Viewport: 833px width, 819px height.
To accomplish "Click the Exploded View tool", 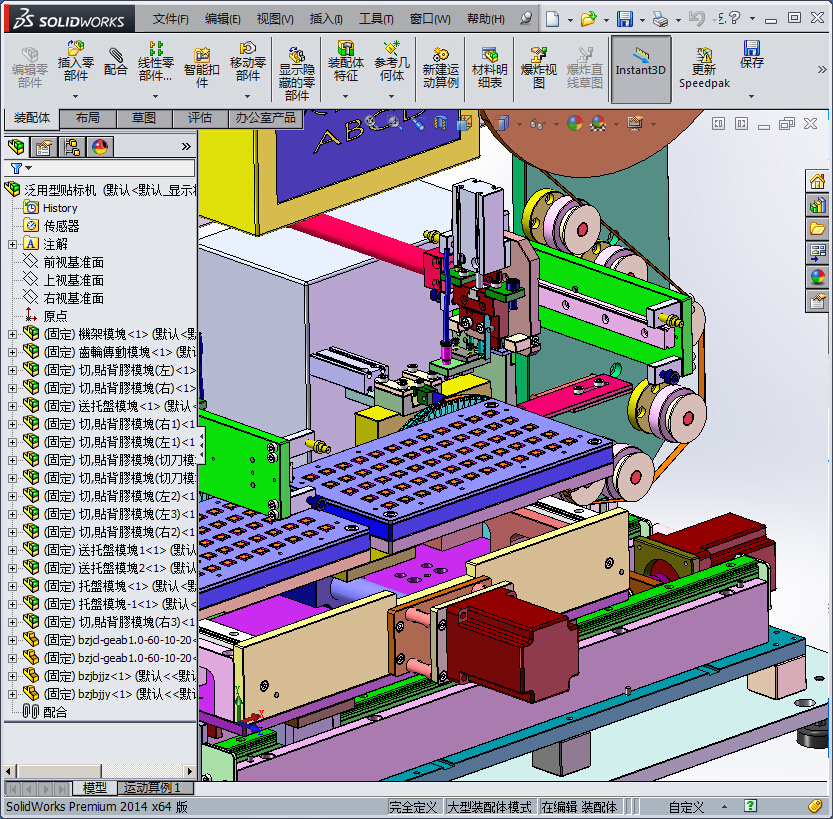I will pyautogui.click(x=539, y=67).
